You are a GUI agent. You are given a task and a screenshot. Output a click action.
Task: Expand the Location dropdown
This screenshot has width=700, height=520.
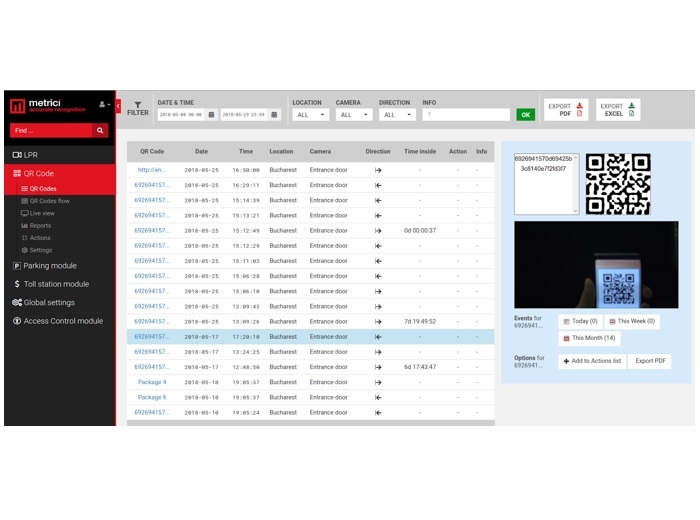311,115
